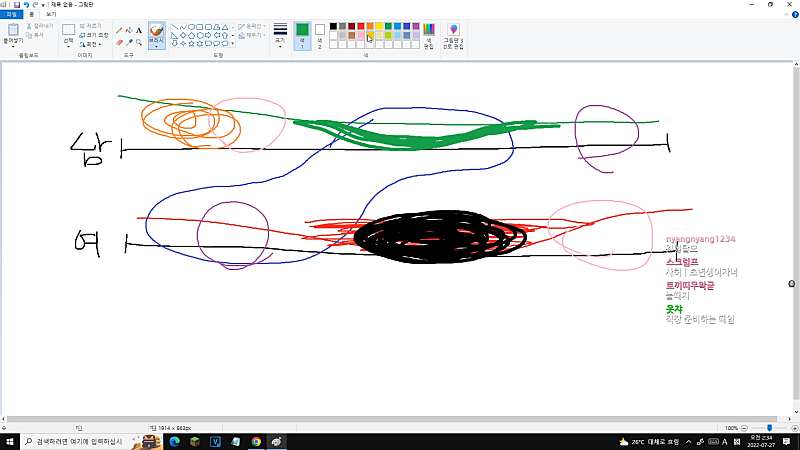Open Edit colors dialog
The width and height of the screenshot is (800, 450).
429,36
